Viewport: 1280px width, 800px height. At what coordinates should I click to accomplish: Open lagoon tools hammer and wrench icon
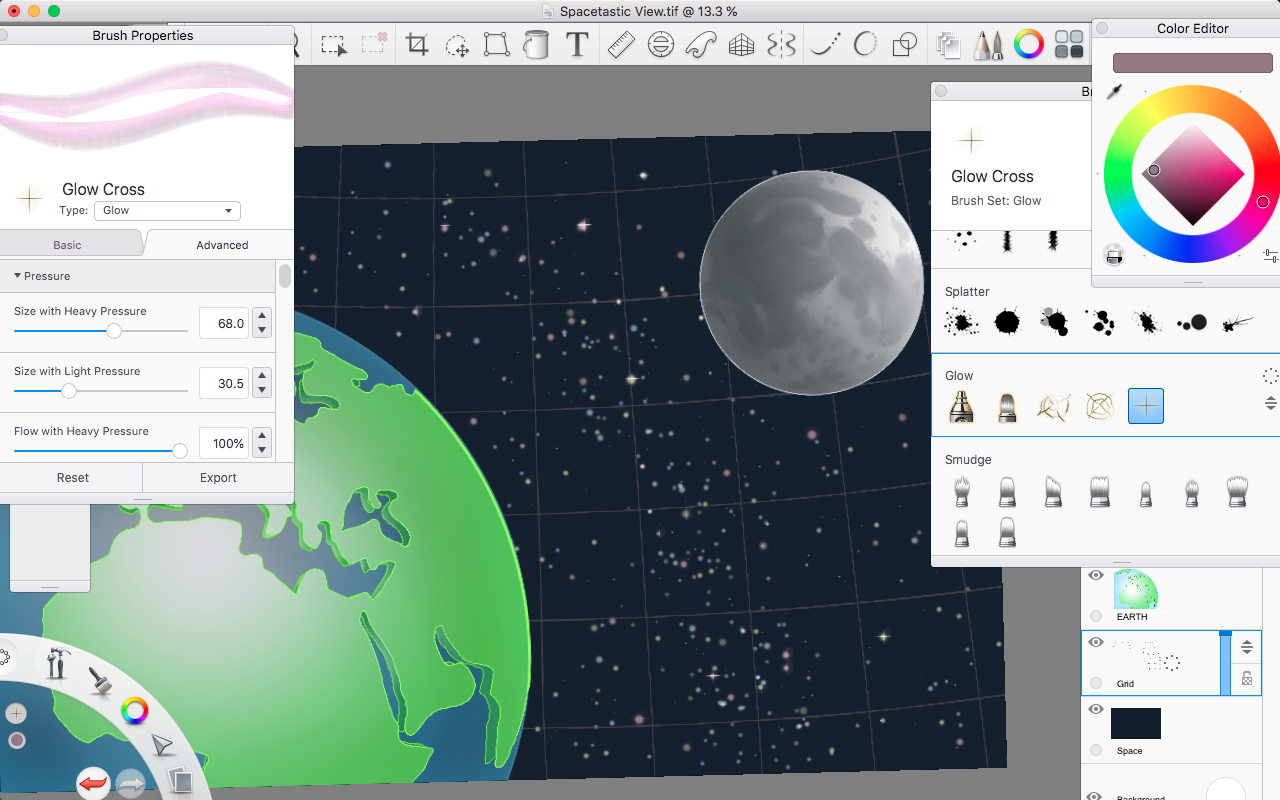coord(57,663)
